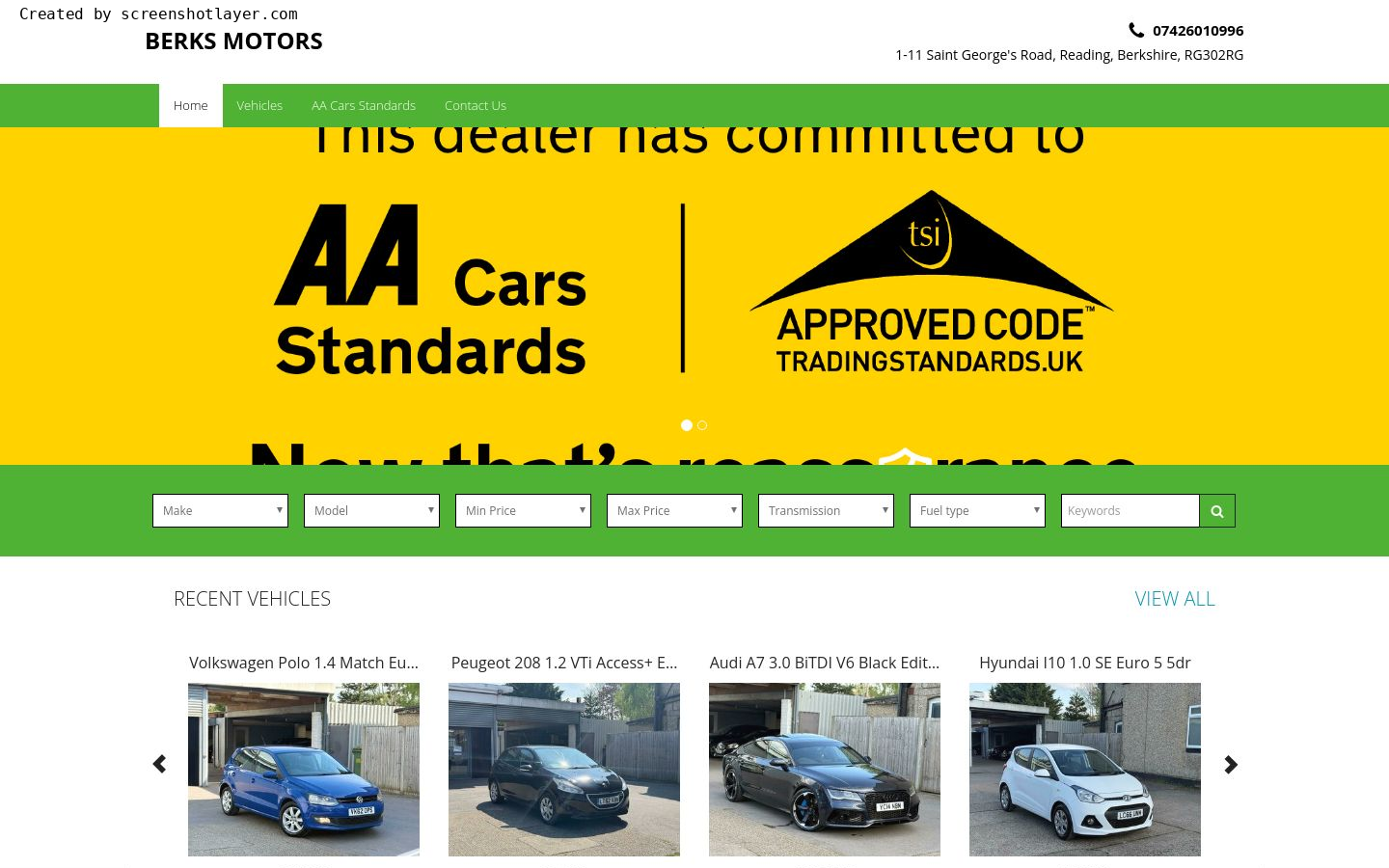Open the Make dropdown
The height and width of the screenshot is (868, 1389).
(220, 511)
